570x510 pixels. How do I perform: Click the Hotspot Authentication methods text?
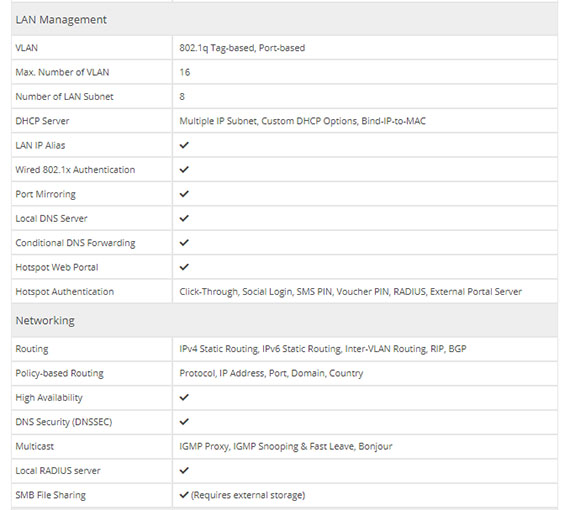pyautogui.click(x=350, y=292)
